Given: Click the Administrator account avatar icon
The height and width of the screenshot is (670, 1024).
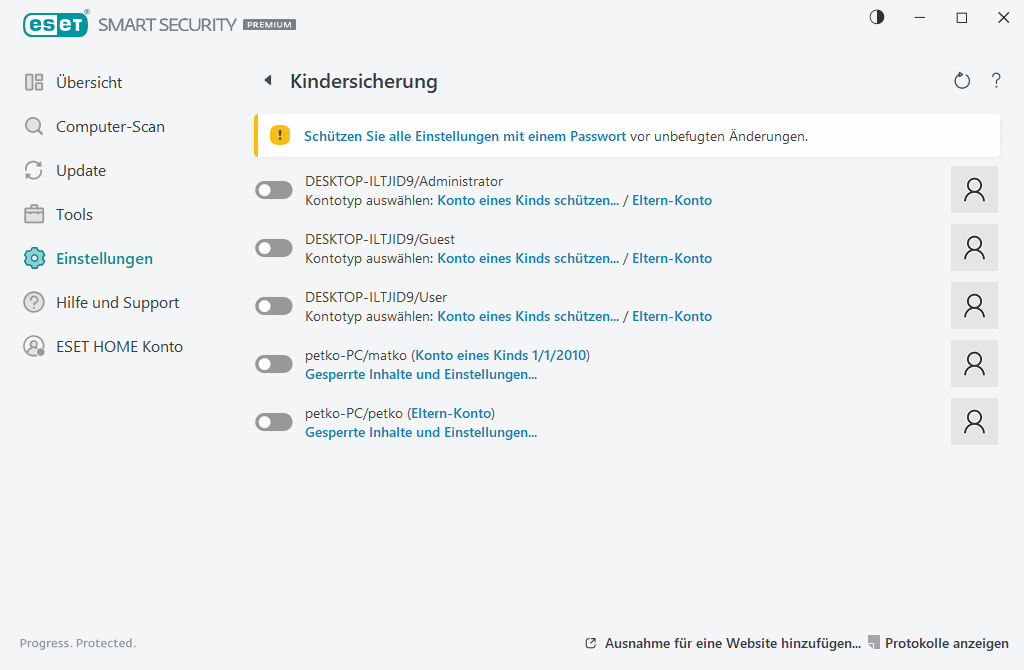Looking at the screenshot, I should (973, 189).
